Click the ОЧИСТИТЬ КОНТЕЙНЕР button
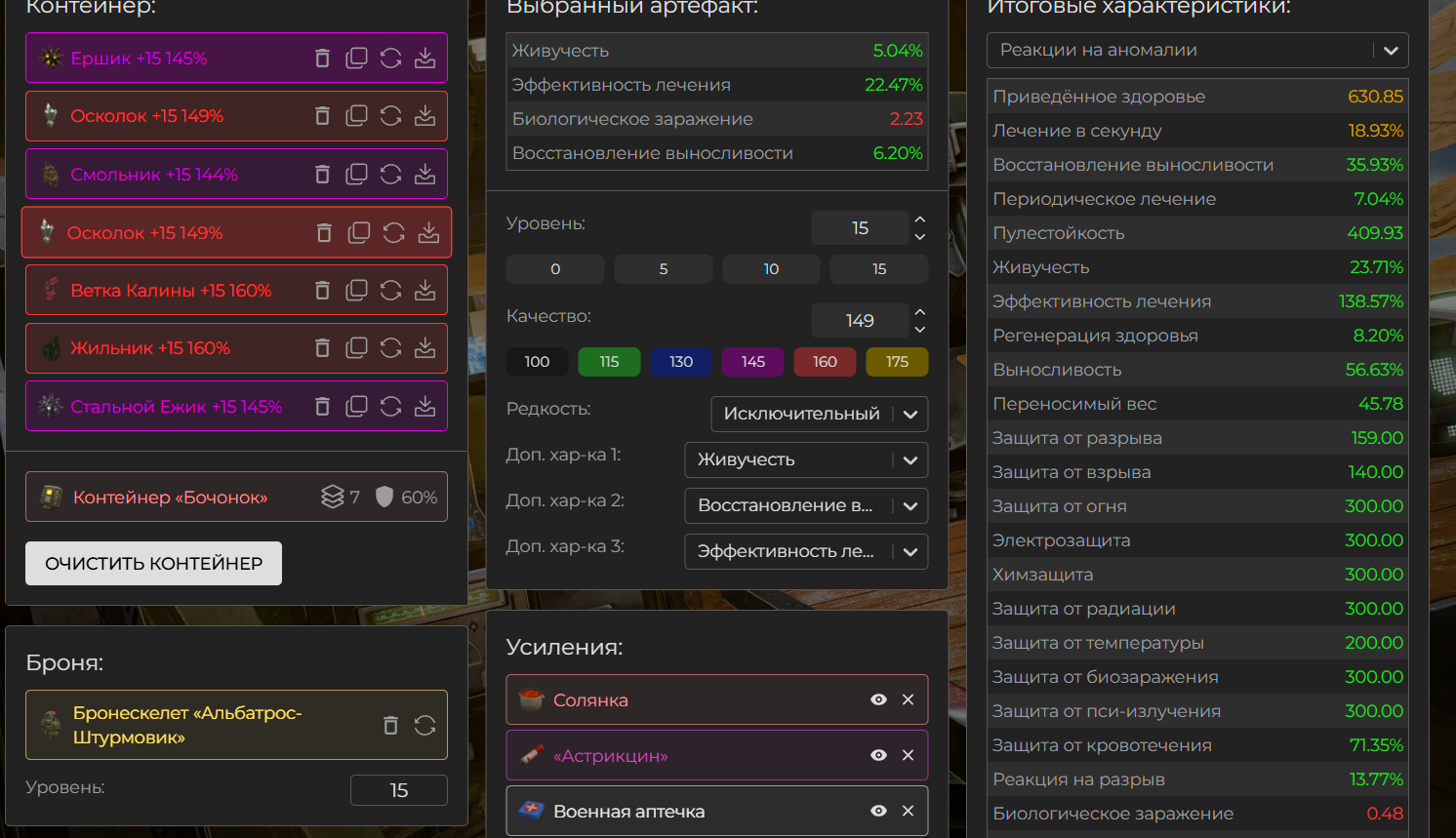1456x838 pixels. pyautogui.click(x=153, y=564)
